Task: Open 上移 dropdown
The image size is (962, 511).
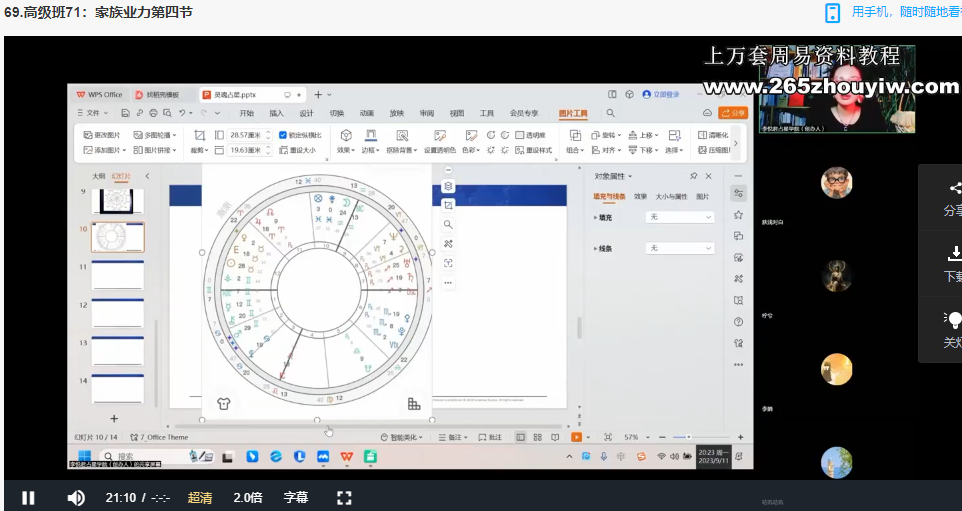Action: tap(643, 135)
